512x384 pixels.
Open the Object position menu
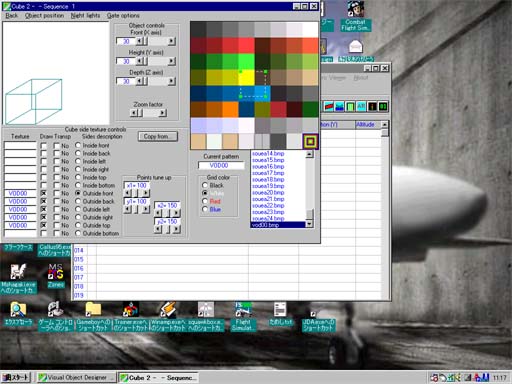[44, 15]
